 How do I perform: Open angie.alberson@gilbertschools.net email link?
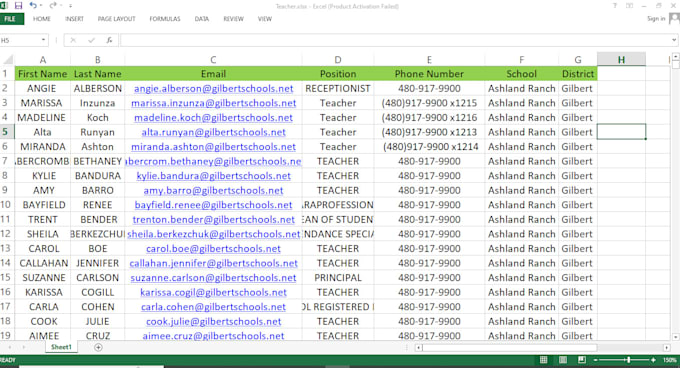tap(213, 89)
